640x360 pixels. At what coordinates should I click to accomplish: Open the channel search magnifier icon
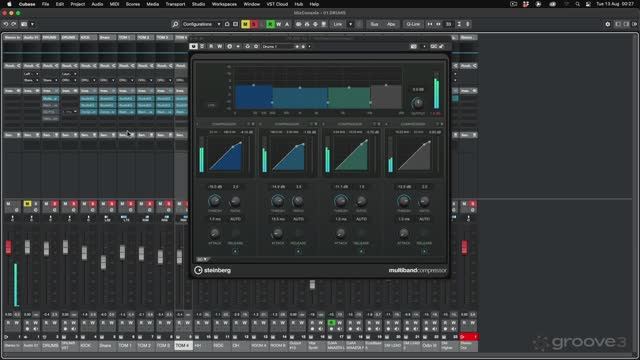175,24
